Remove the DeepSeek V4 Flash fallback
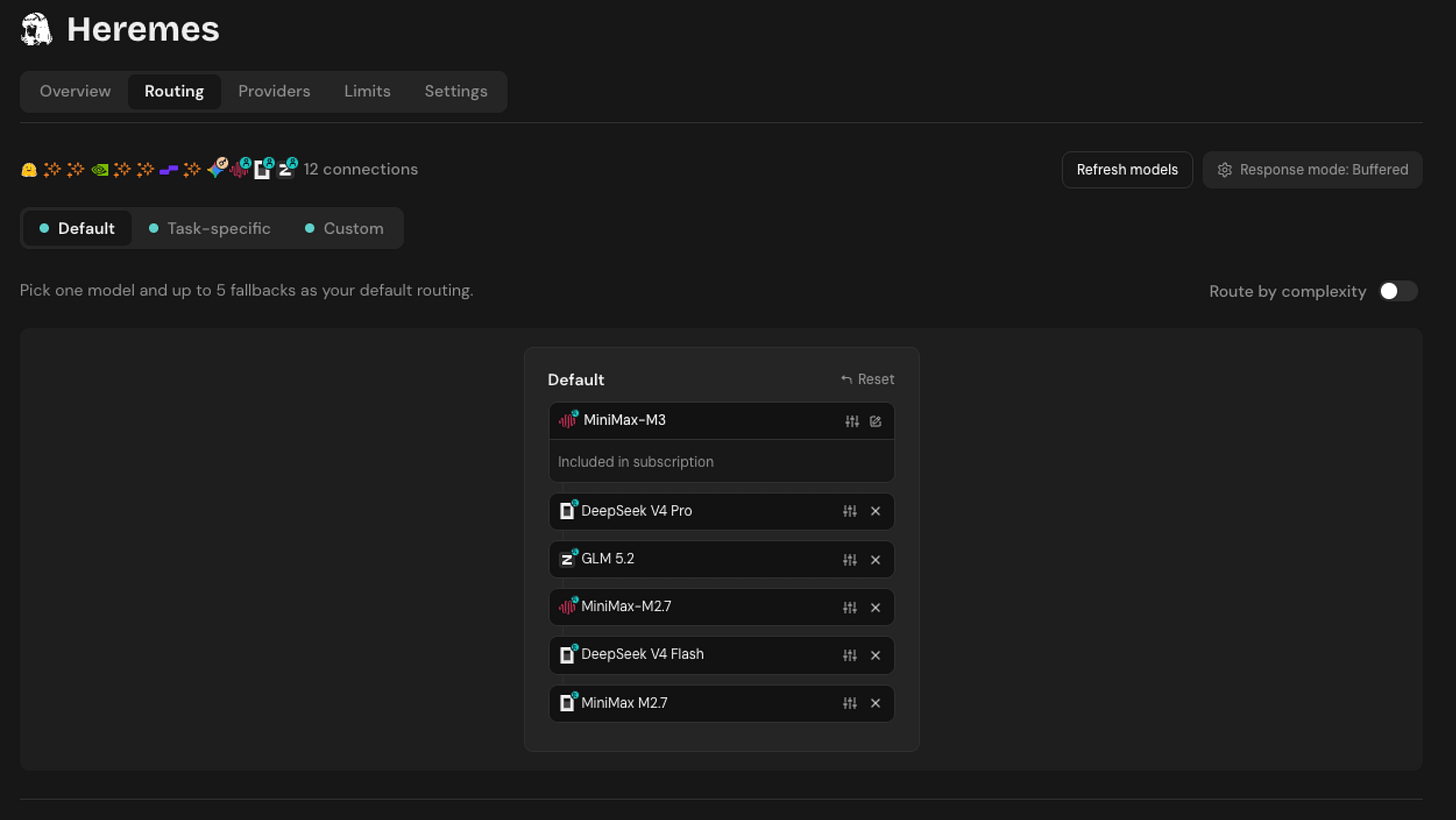 (875, 655)
